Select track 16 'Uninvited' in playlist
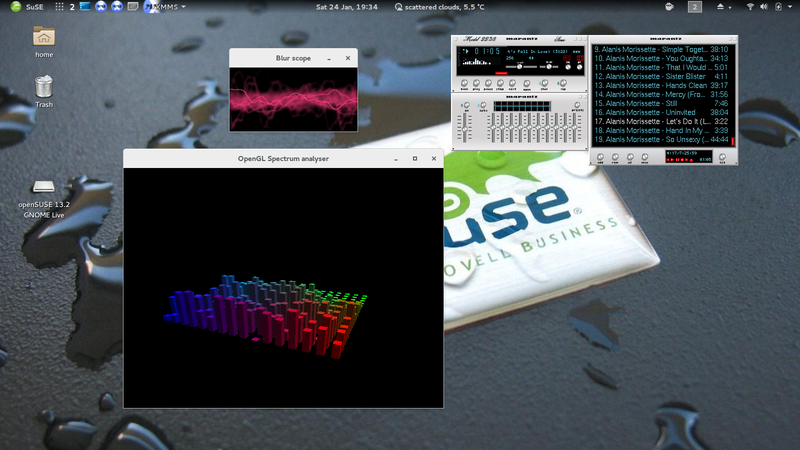800x450 pixels. coord(661,112)
